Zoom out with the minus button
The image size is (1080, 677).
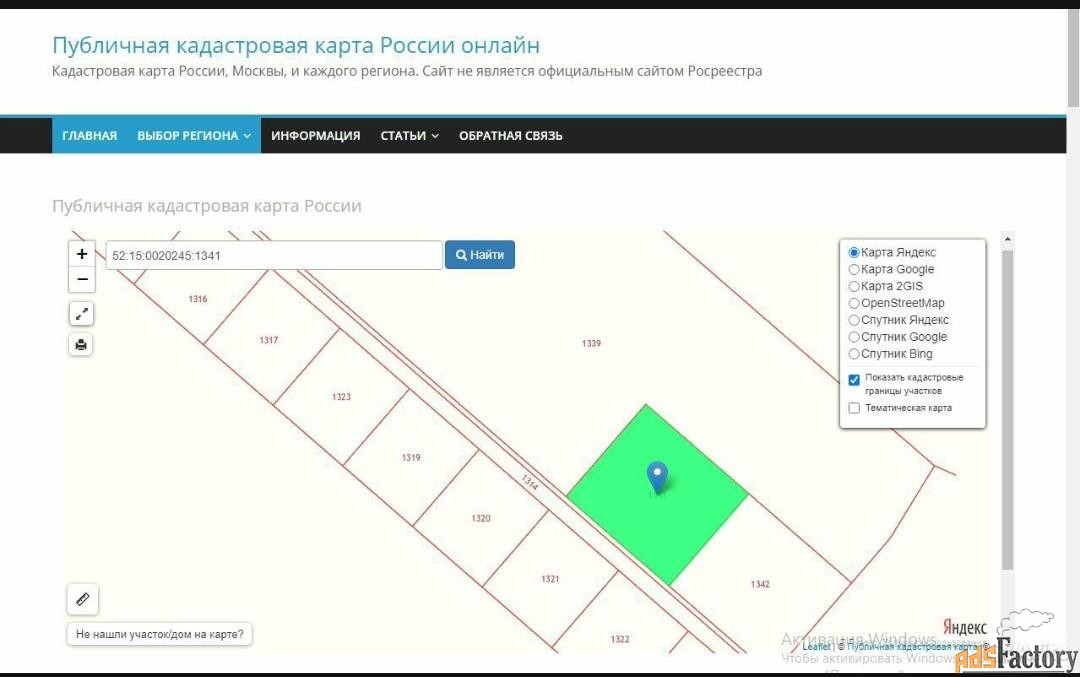point(82,279)
